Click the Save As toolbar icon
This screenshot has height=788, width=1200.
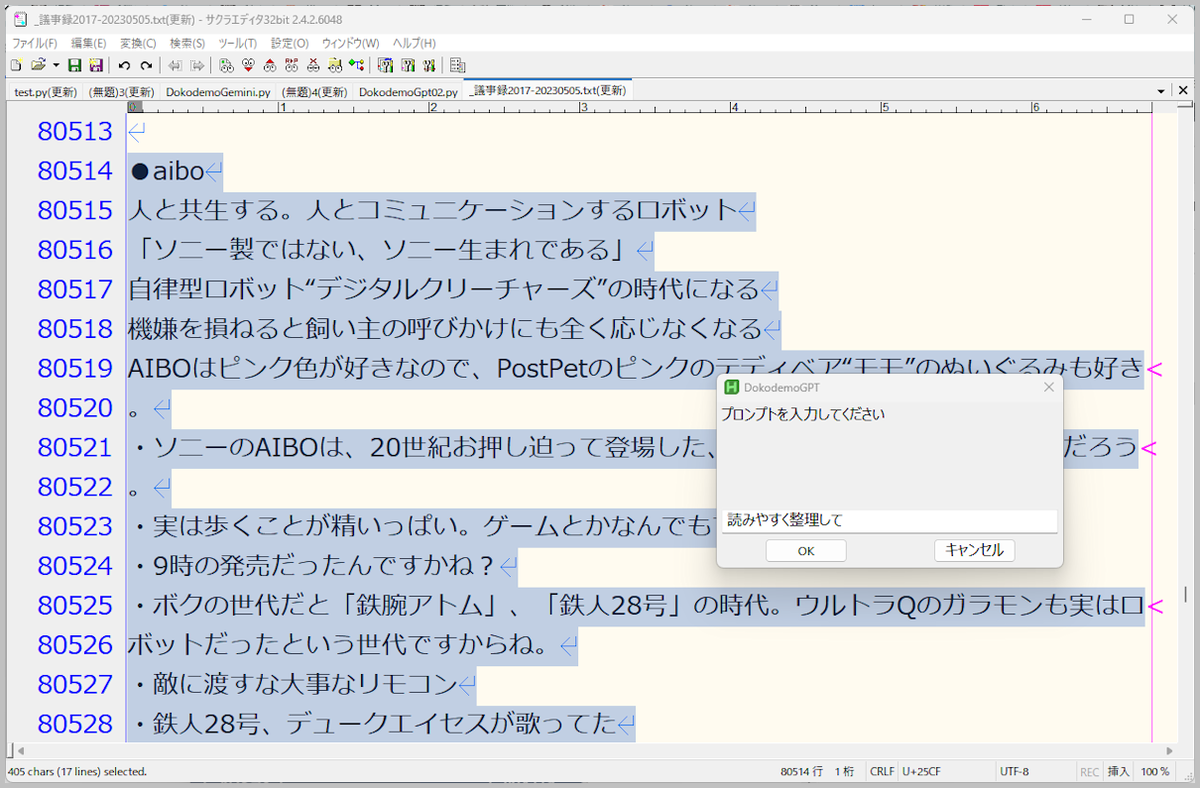coord(96,66)
